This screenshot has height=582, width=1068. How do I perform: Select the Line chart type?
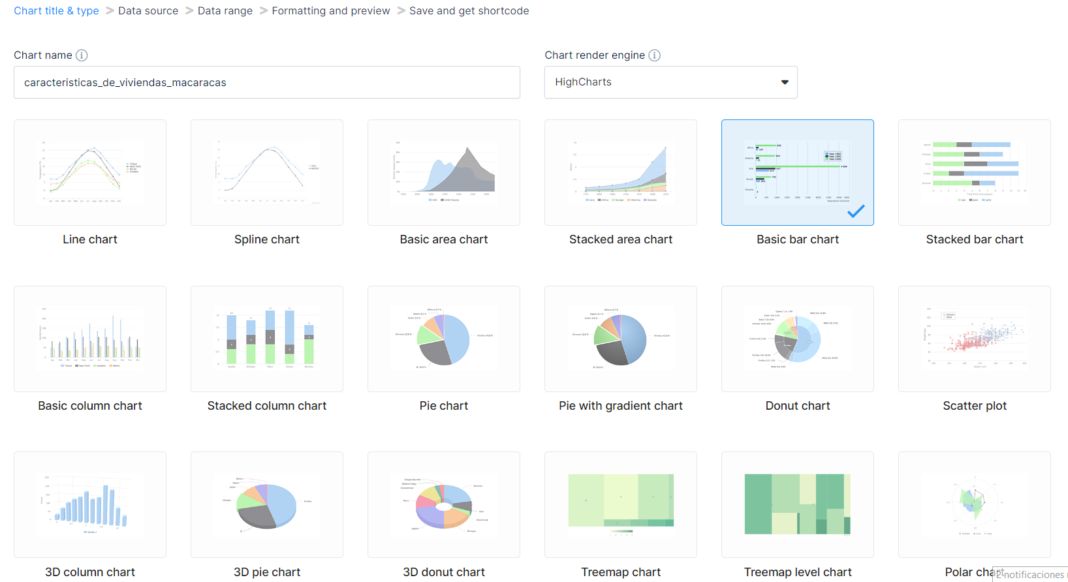coord(89,172)
